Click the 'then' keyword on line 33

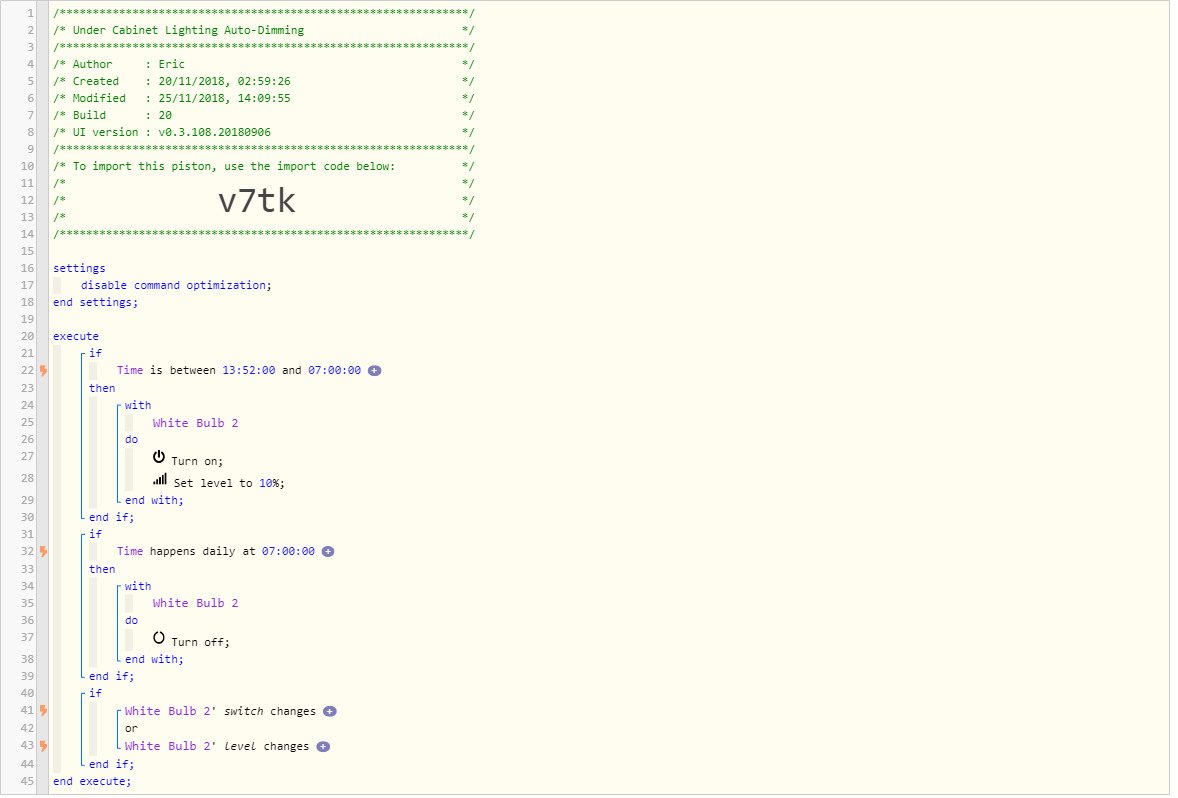pos(102,570)
